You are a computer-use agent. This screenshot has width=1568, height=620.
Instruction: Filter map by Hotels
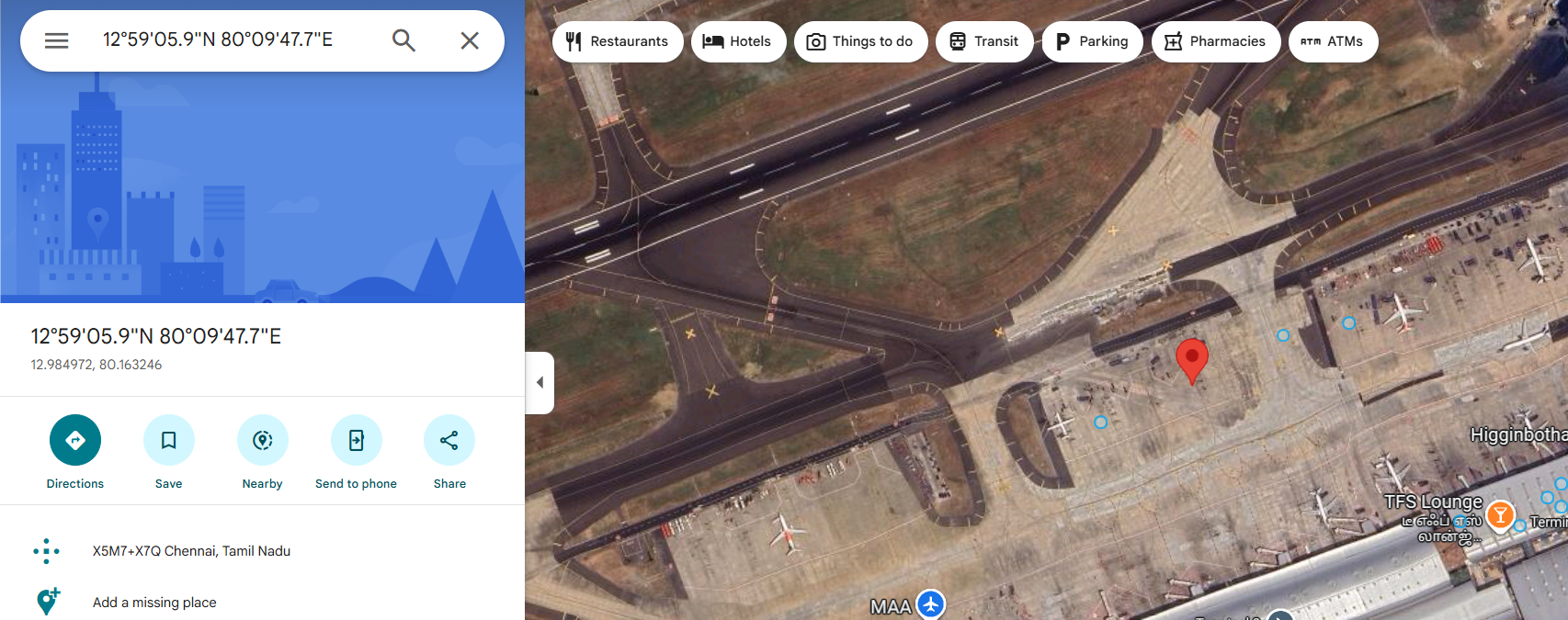point(738,41)
